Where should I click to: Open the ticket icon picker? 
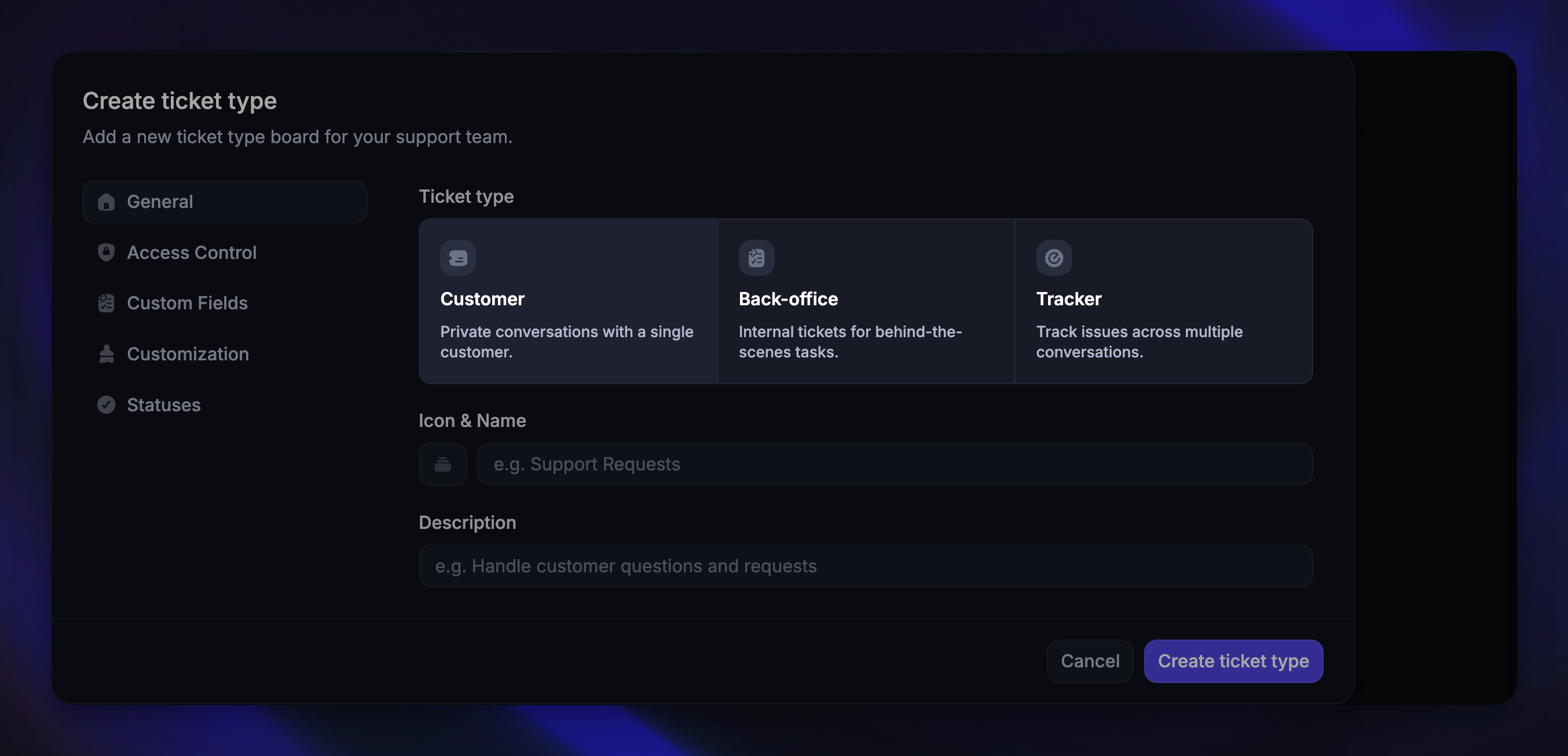pyautogui.click(x=442, y=464)
